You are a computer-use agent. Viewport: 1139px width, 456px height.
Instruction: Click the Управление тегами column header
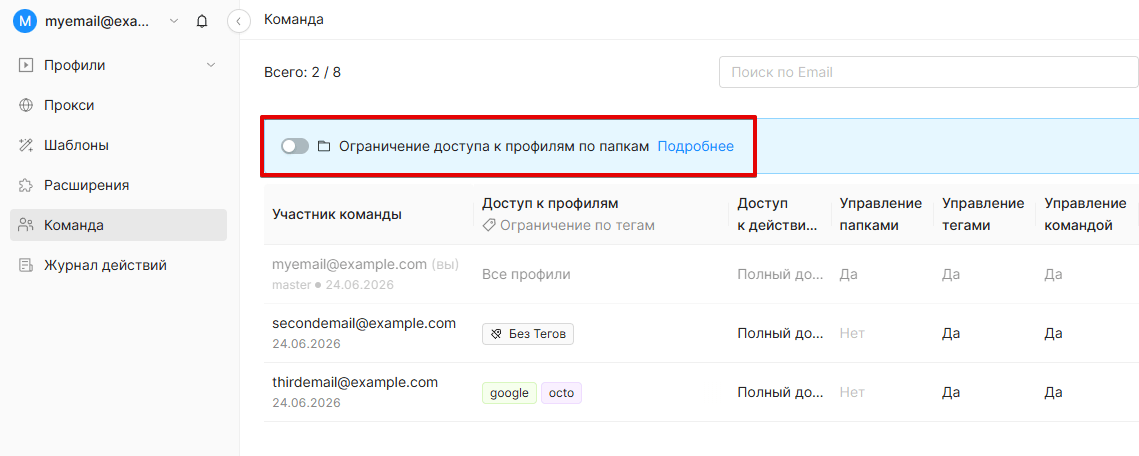(x=983, y=214)
